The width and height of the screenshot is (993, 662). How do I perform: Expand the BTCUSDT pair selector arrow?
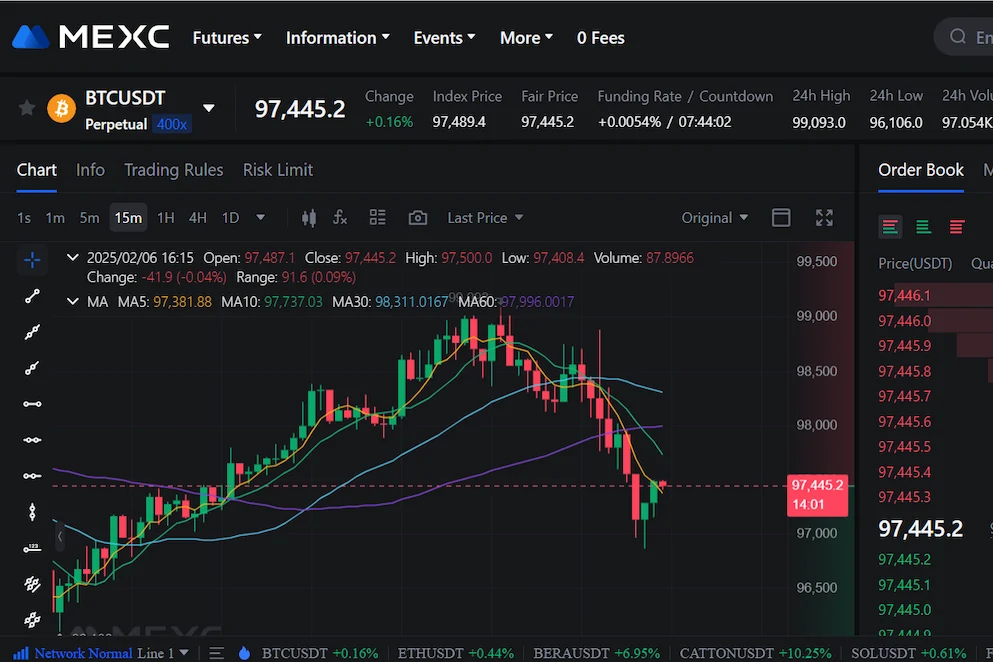pyautogui.click(x=208, y=108)
